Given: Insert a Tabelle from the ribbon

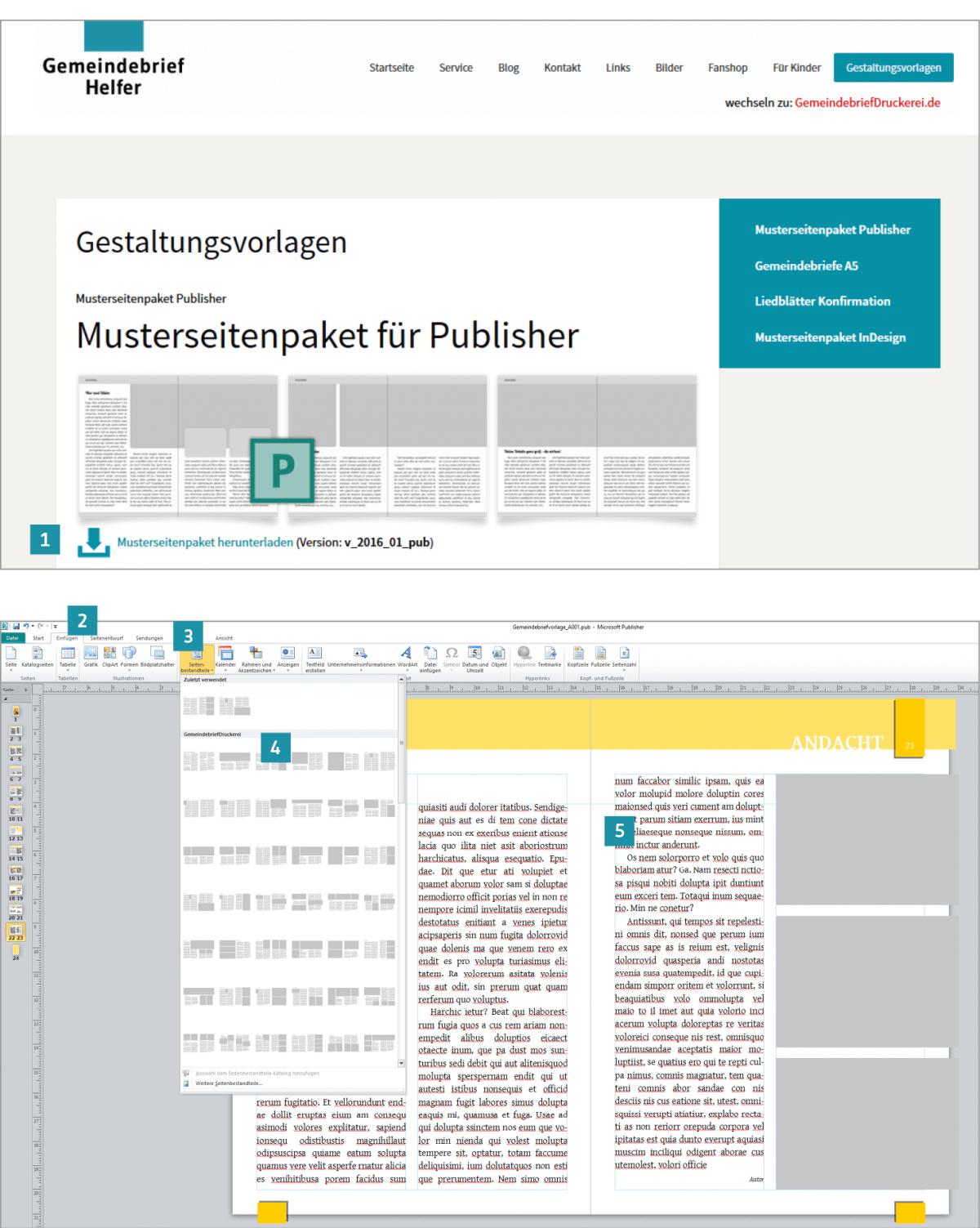Looking at the screenshot, I should pos(68,656).
